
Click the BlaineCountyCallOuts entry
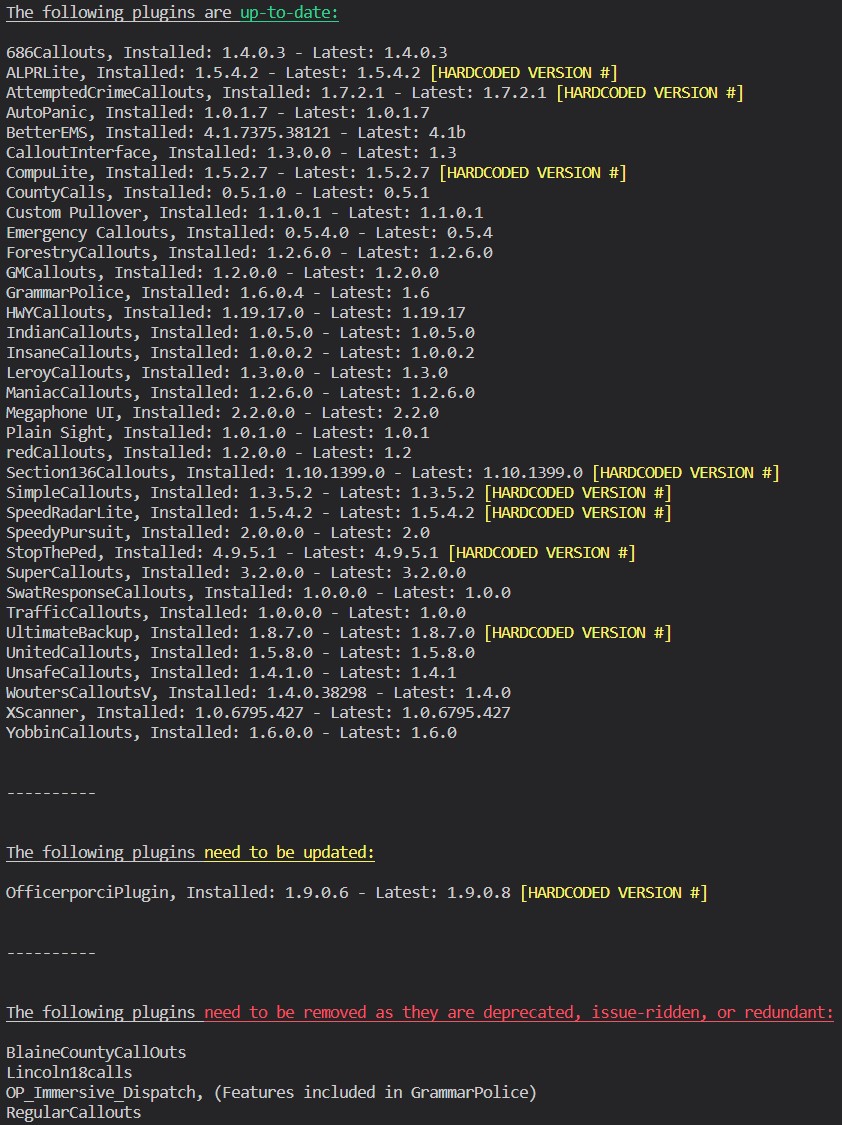(x=96, y=1052)
